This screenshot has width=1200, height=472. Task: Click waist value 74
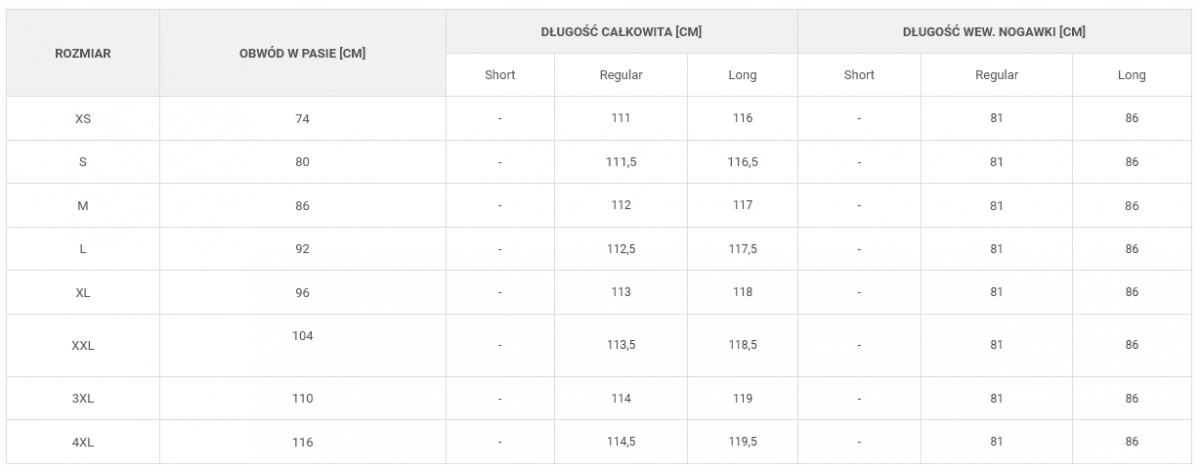coord(302,118)
